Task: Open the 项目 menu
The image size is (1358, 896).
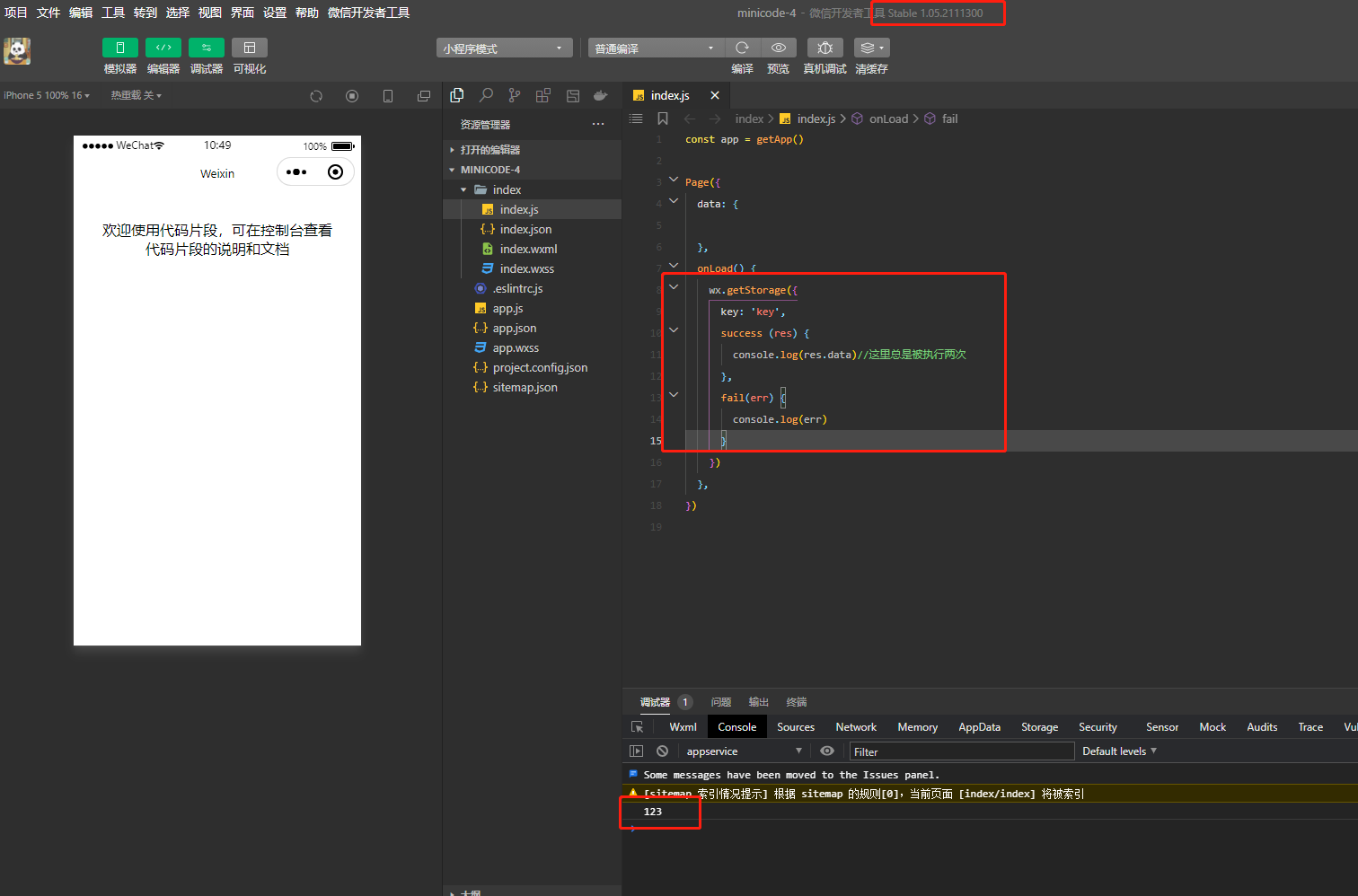Action: pos(16,13)
